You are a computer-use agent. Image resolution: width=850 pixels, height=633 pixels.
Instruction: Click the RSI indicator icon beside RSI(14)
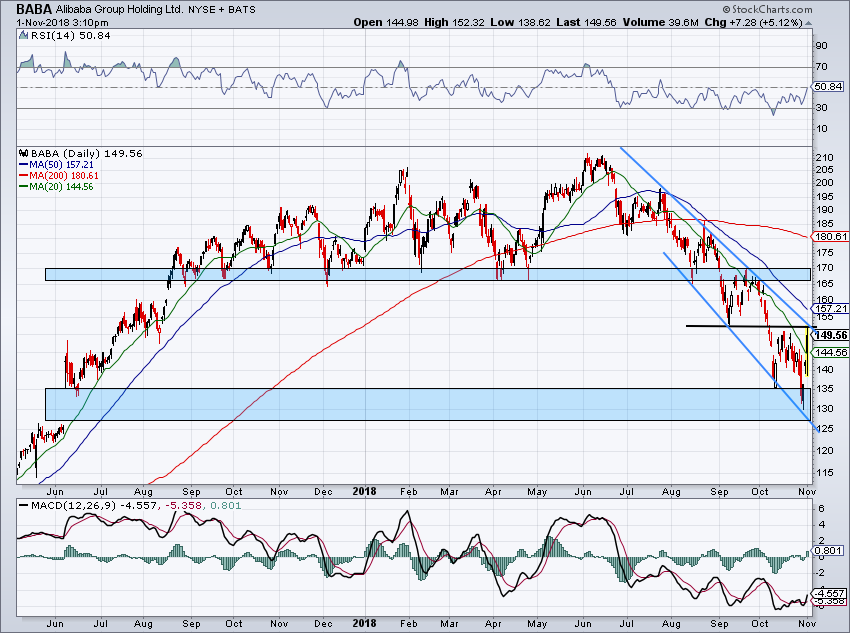23,35
